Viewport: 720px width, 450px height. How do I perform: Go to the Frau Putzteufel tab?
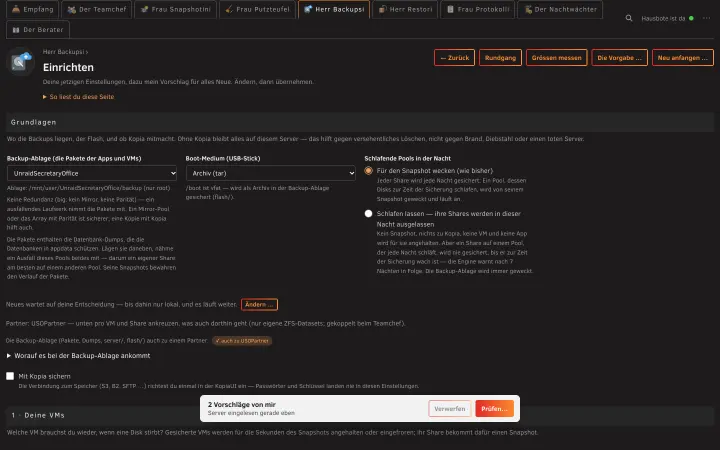[x=257, y=9]
